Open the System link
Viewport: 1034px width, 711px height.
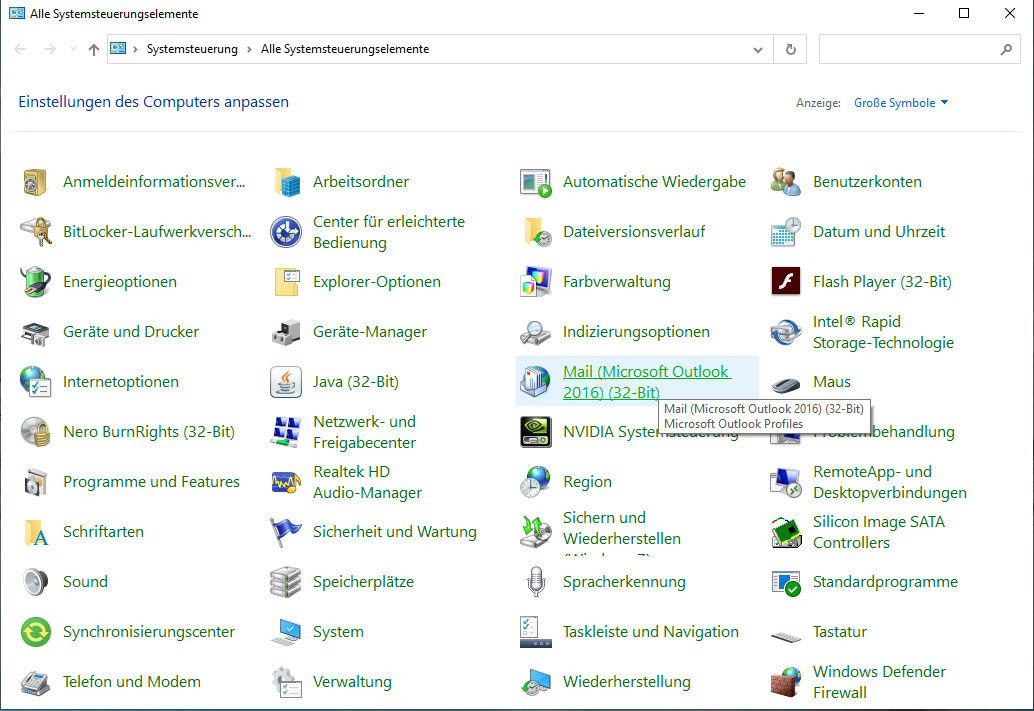338,632
